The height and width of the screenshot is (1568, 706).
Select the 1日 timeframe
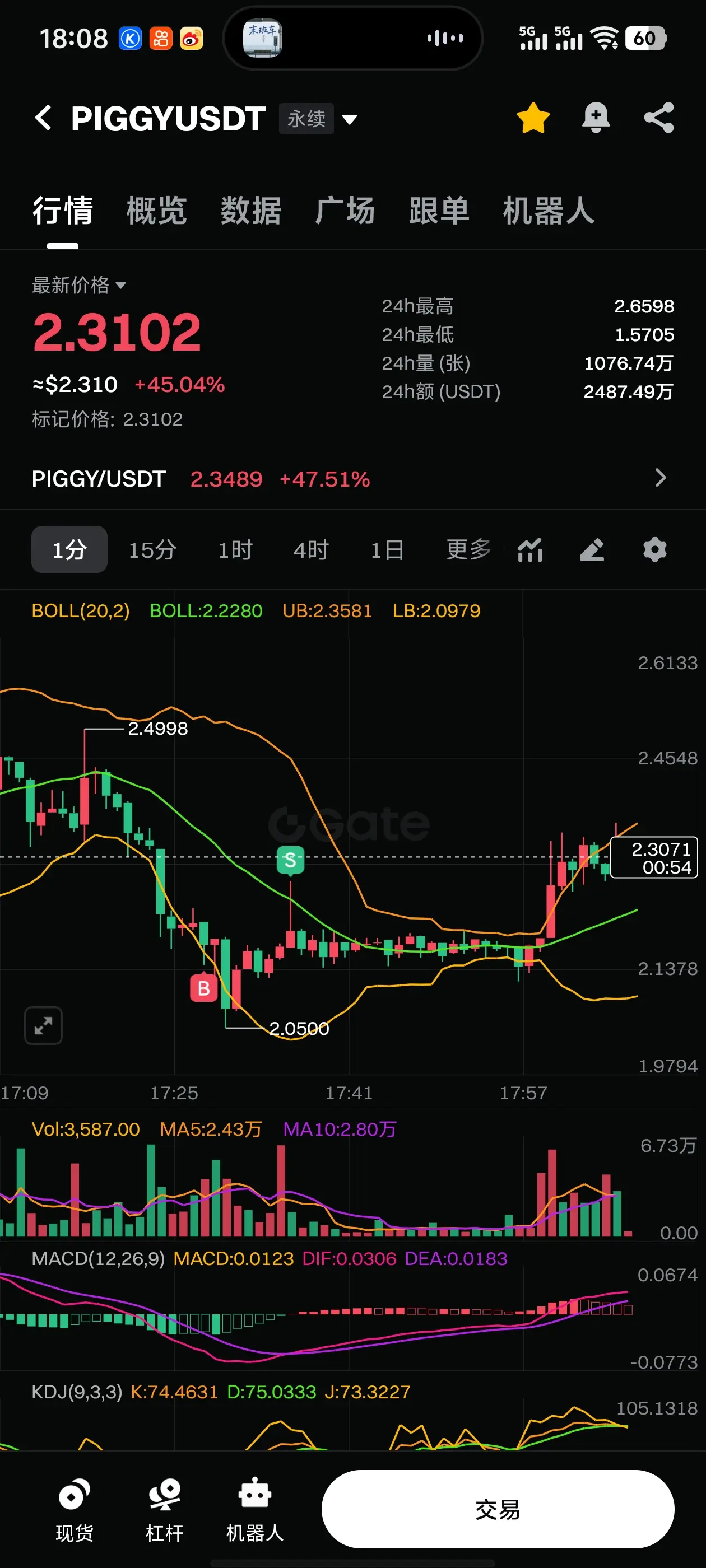tap(387, 550)
